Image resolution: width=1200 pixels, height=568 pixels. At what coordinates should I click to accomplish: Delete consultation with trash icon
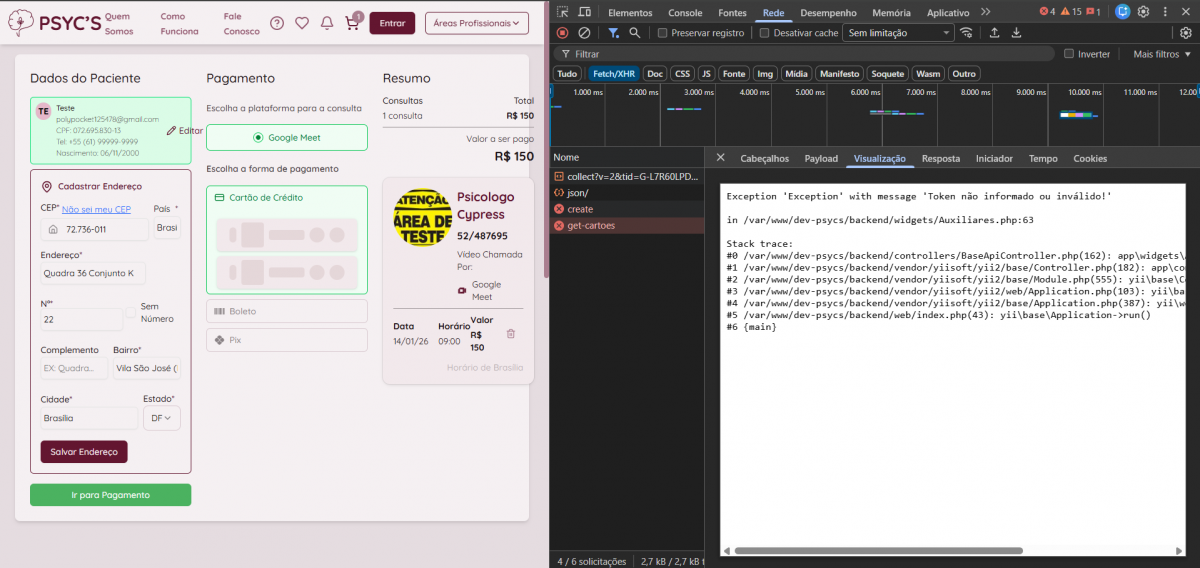(511, 334)
